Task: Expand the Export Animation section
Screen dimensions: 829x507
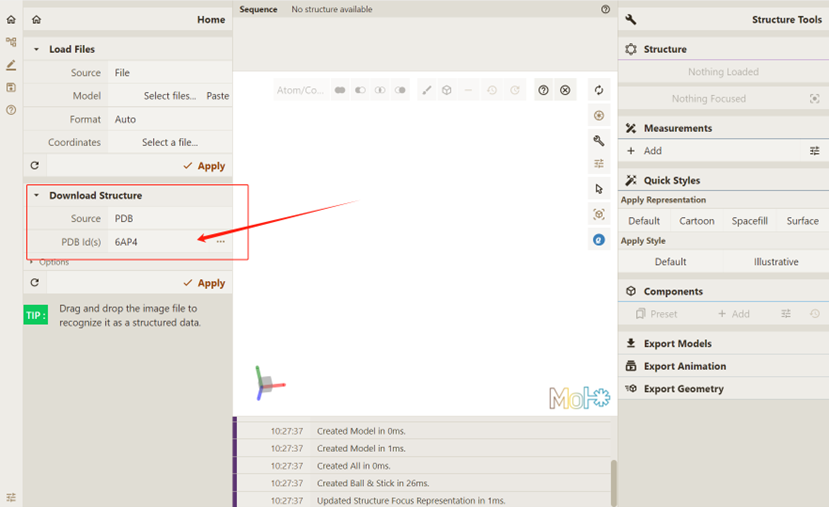Action: tap(684, 366)
